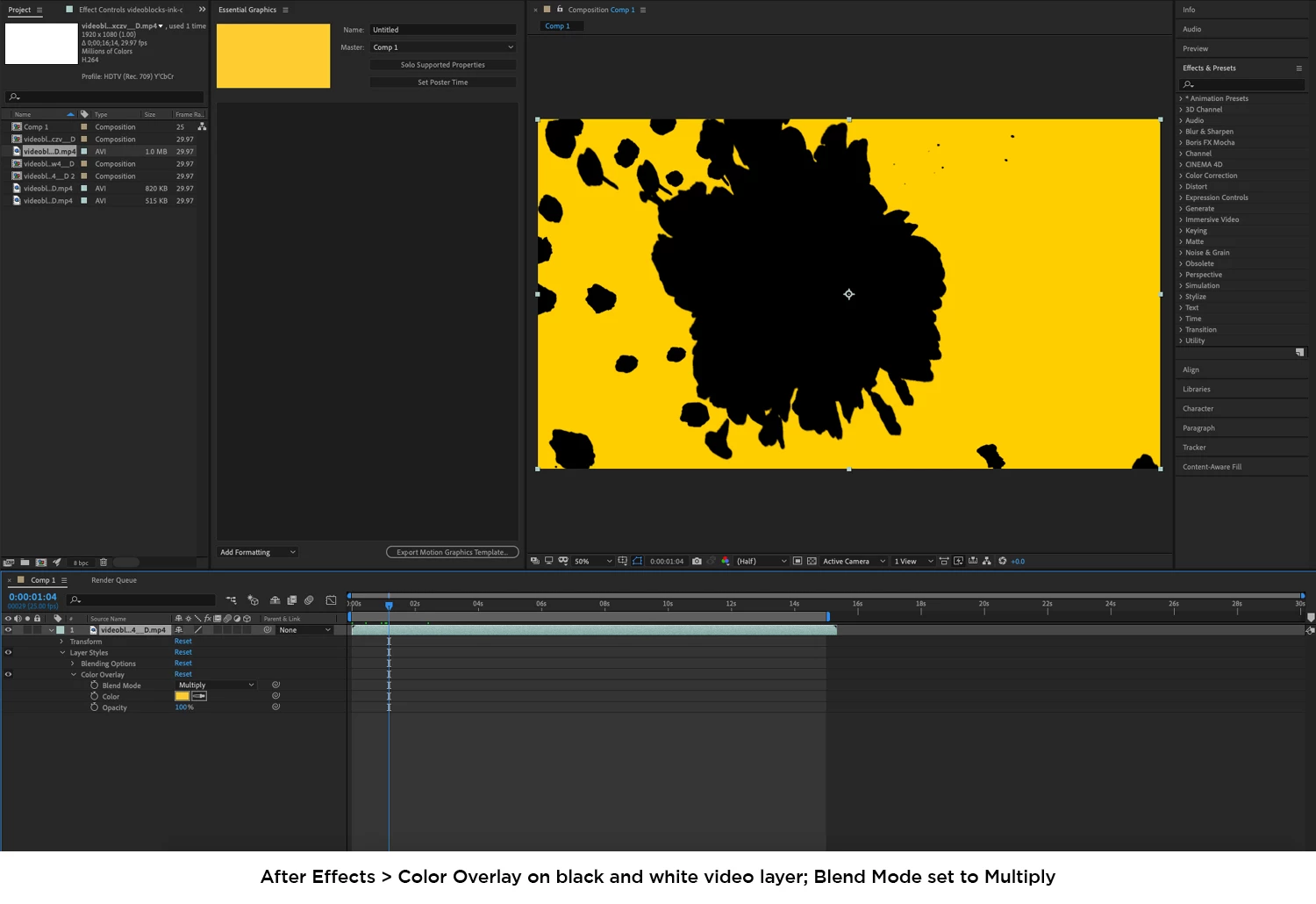Viewport: 1316px width, 904px height.
Task: Switch to the Render Queue tab
Action: (x=114, y=580)
